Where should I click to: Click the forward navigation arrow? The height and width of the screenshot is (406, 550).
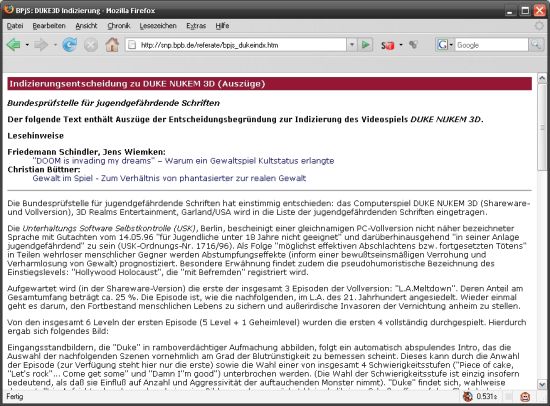pos(41,45)
